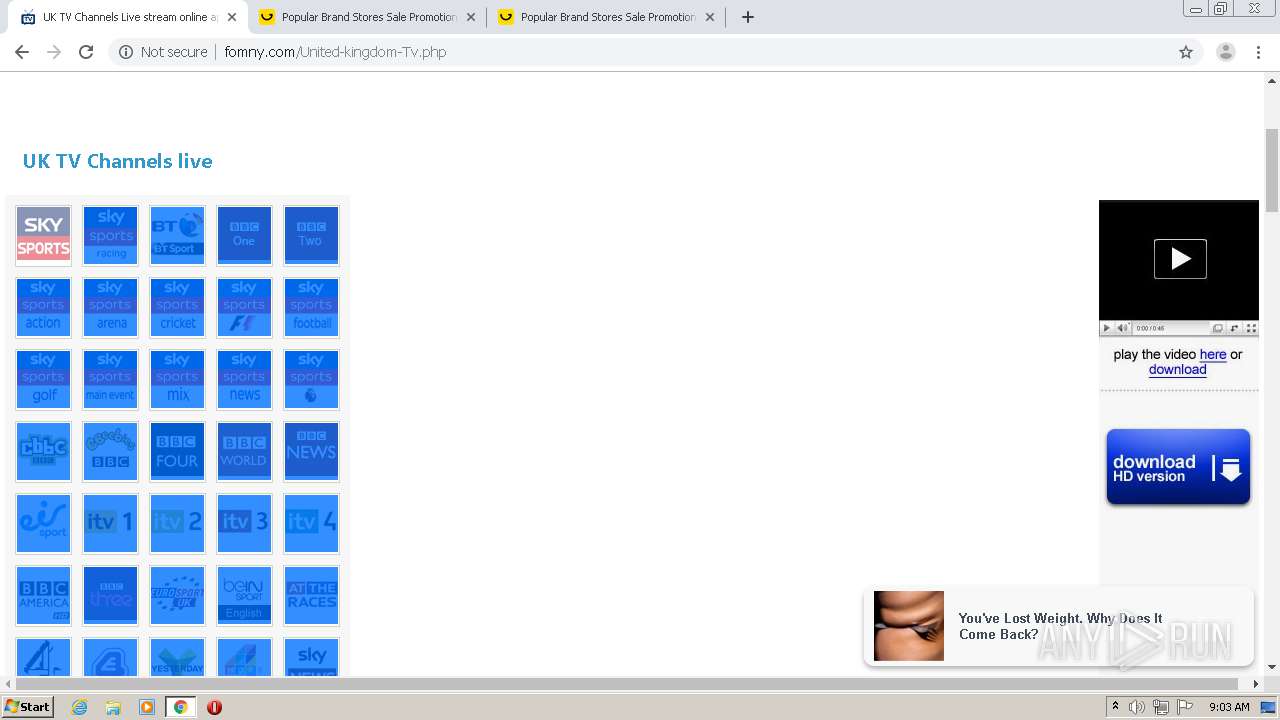
Task: Open Chrome three-dot menu
Action: [1259, 52]
